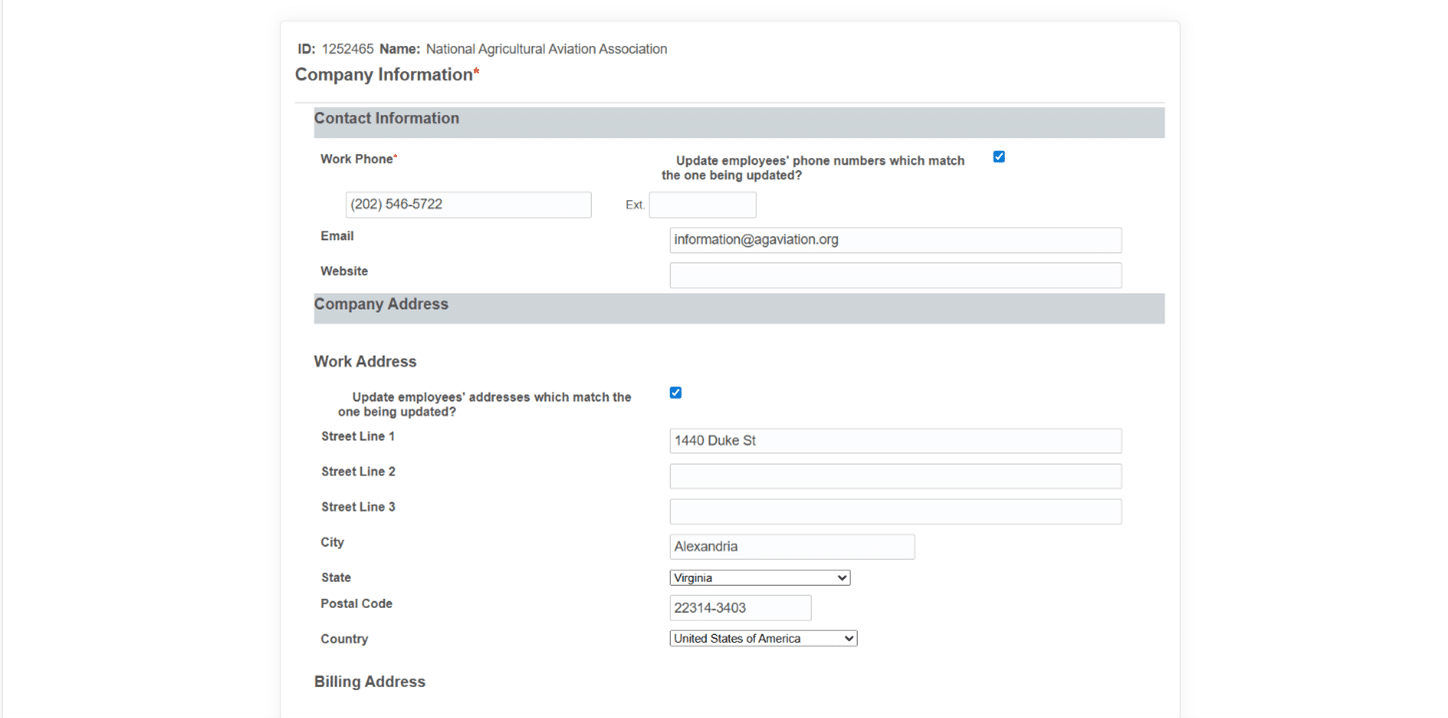Focus the Street Line 2 input
1448x718 pixels.
(x=895, y=476)
